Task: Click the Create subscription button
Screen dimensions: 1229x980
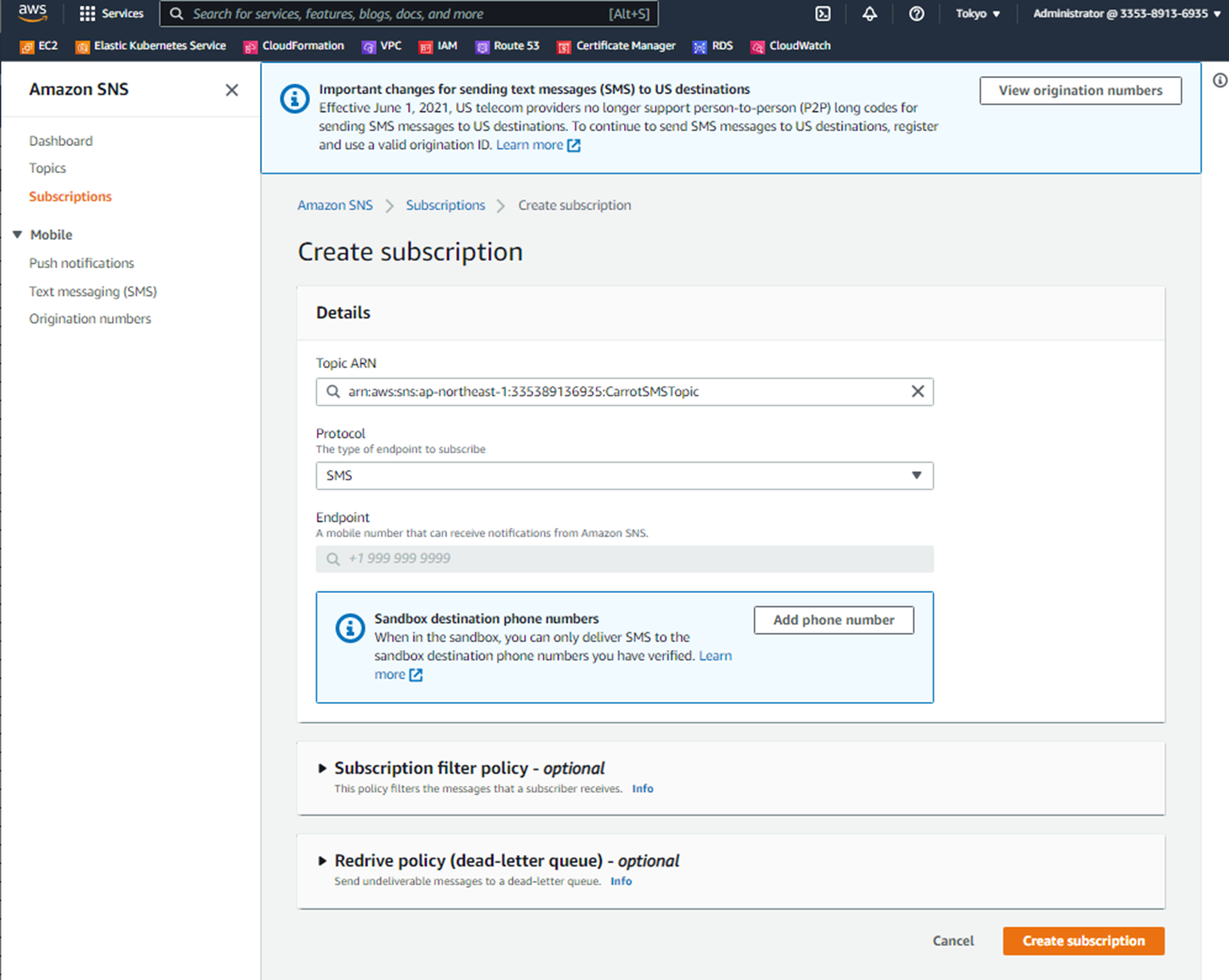Action: pos(1084,941)
